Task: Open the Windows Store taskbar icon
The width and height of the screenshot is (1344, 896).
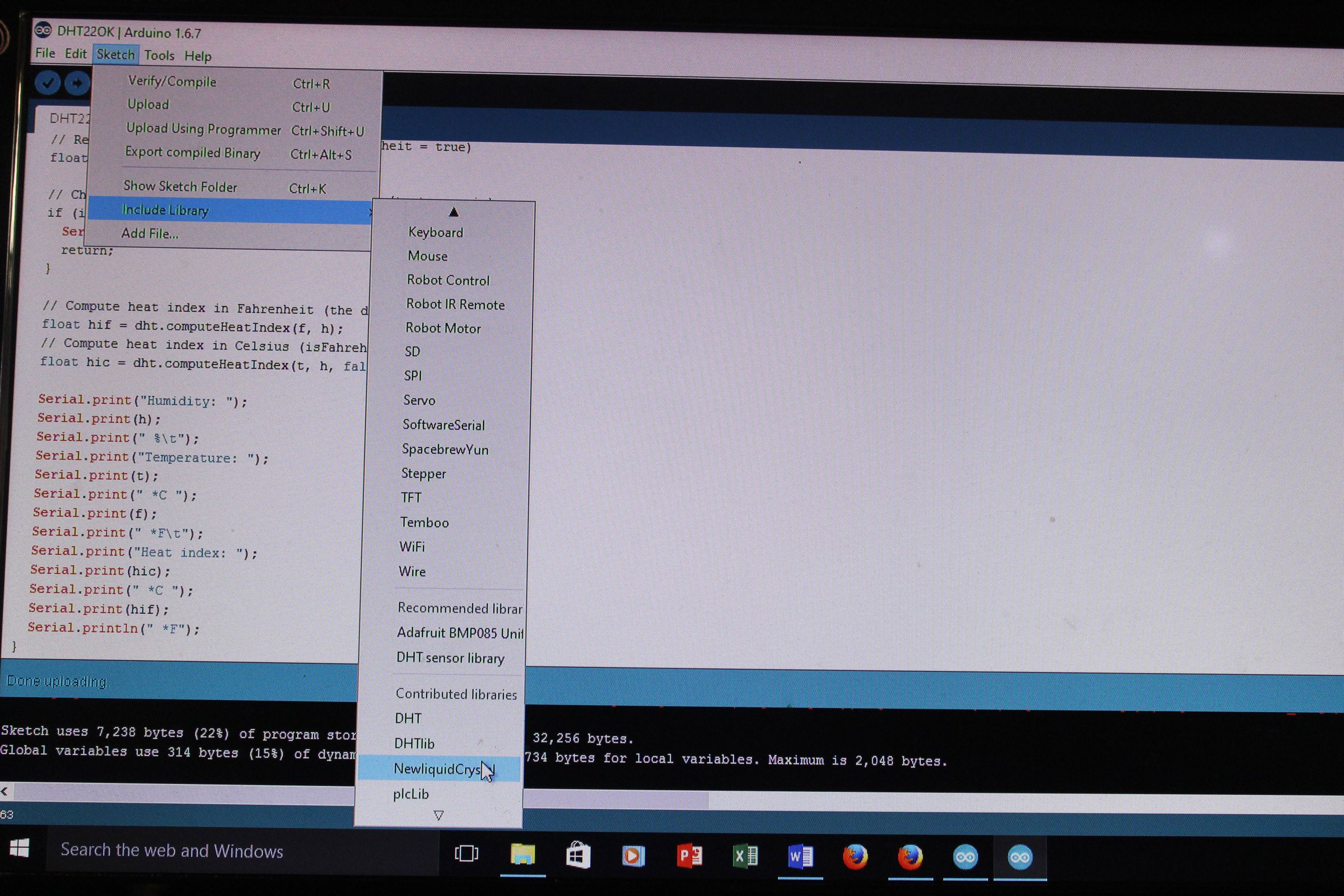Action: point(578,856)
